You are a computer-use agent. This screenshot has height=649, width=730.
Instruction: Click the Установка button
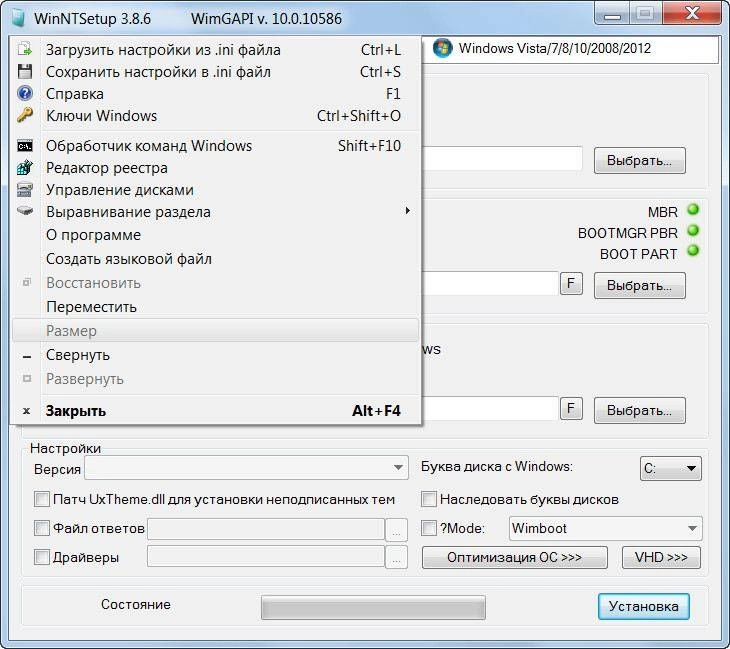point(643,606)
